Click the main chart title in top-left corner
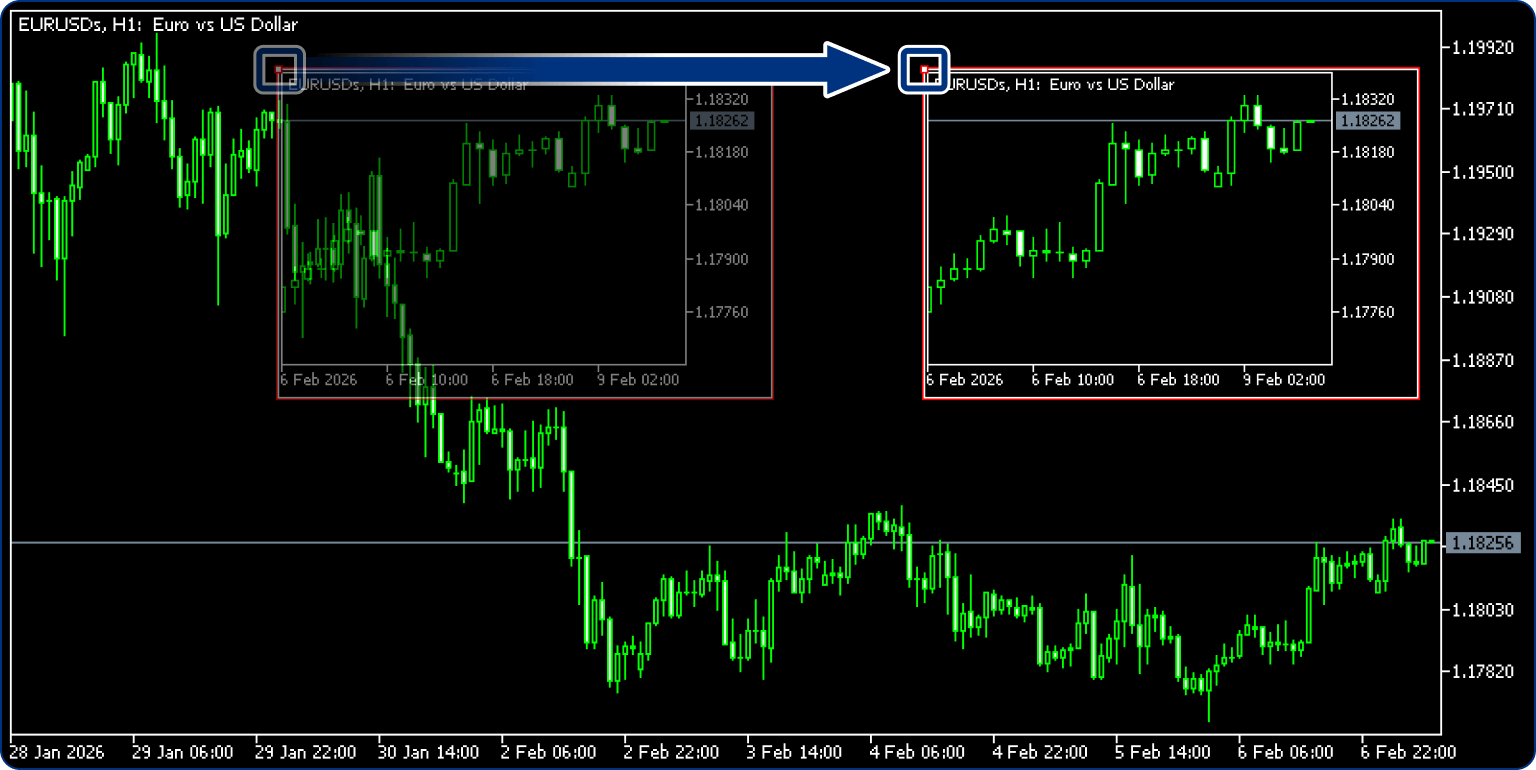Screen dimensions: 1536x770 pos(157,25)
